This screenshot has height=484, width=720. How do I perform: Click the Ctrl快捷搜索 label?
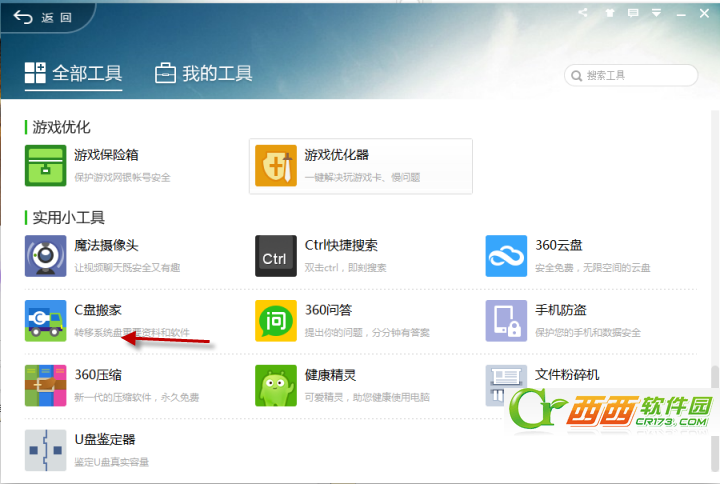click(x=341, y=245)
